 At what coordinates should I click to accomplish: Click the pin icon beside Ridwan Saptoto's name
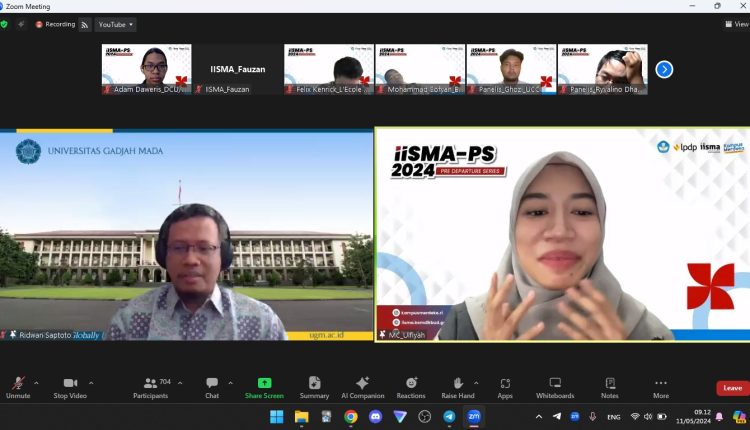tap(13, 335)
